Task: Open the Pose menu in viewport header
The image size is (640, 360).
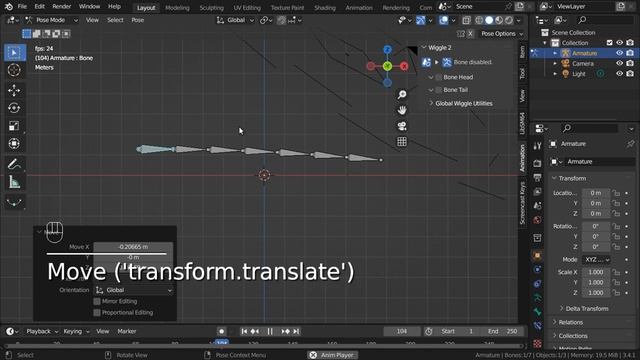Action: [x=138, y=20]
